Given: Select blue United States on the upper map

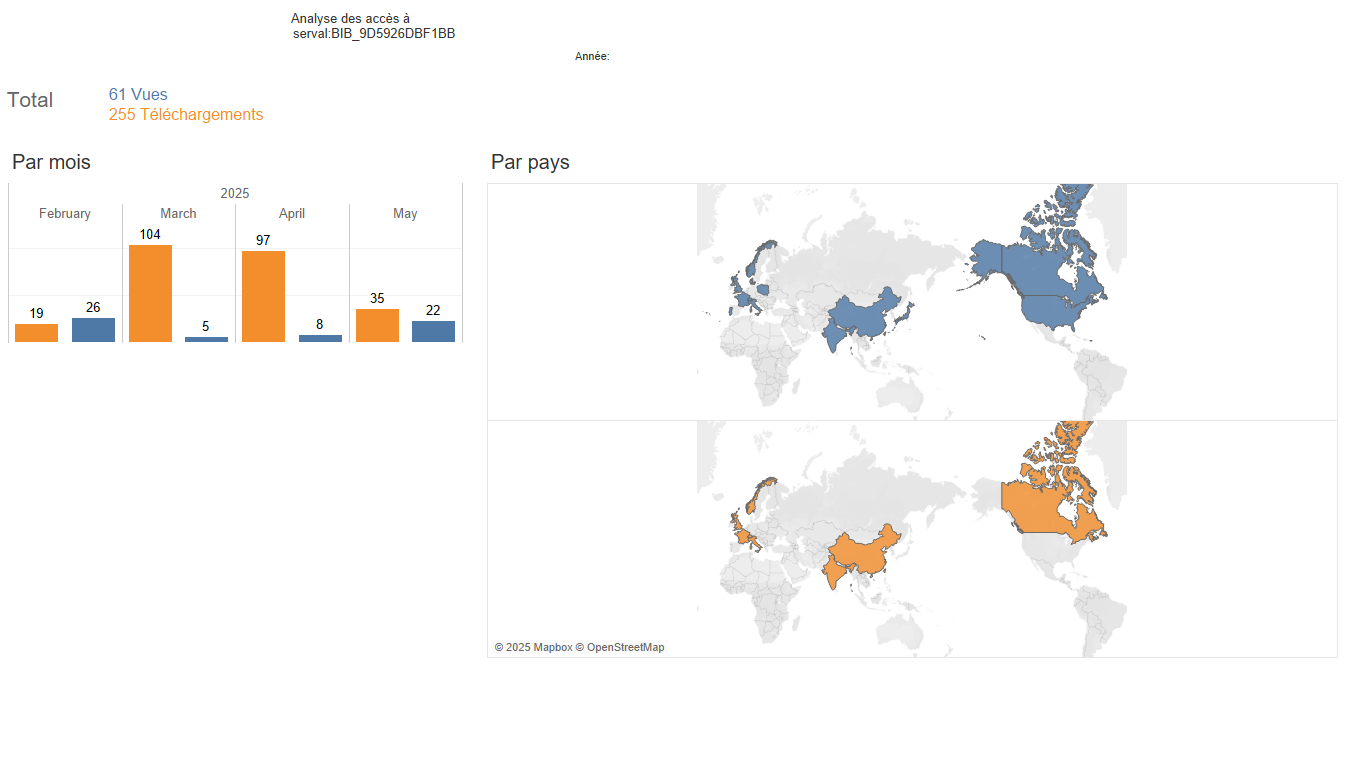Looking at the screenshot, I should tap(1062, 312).
